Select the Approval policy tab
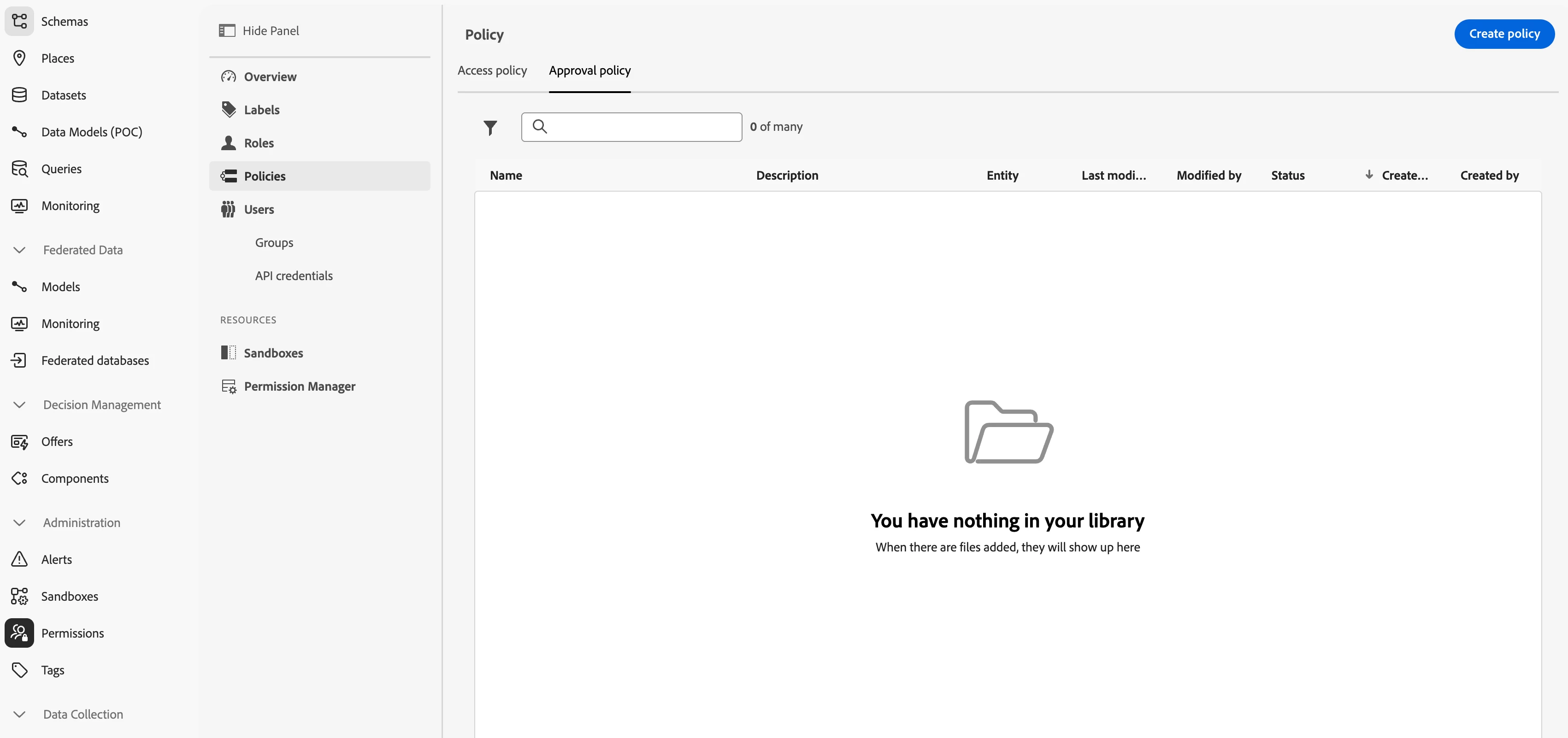1568x738 pixels. point(589,70)
